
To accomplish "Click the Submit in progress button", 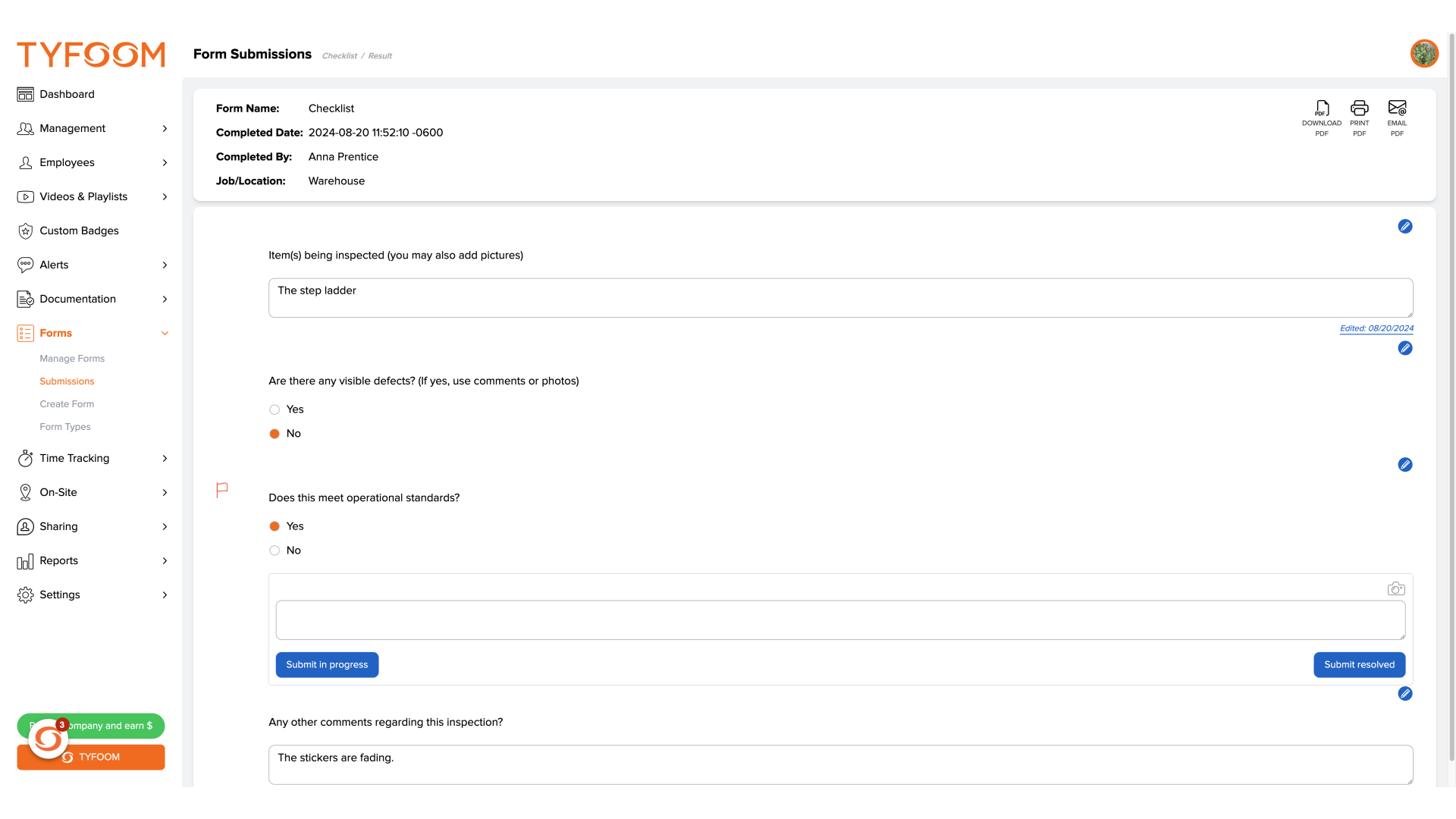I will coord(327,664).
